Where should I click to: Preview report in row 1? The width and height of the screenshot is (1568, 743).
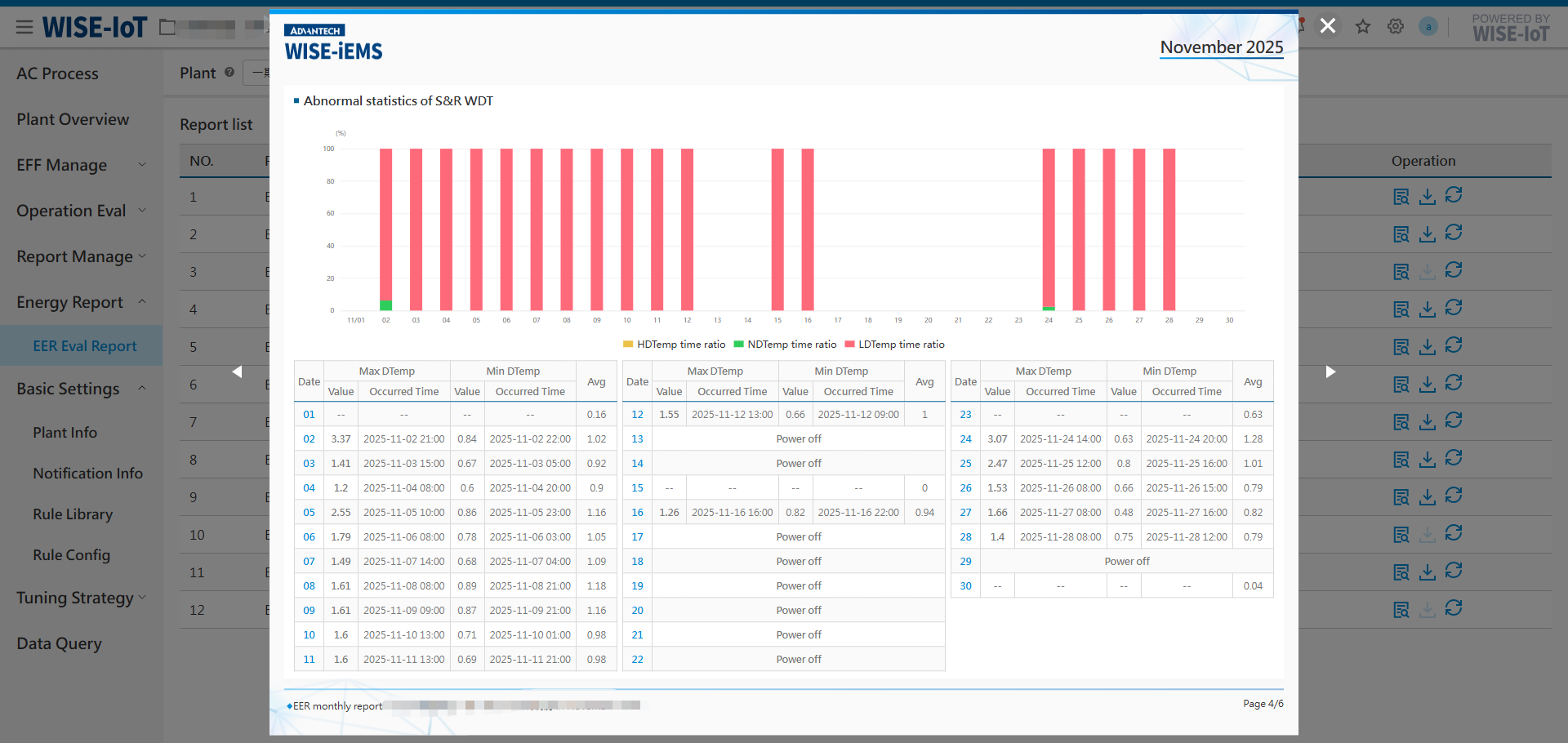pos(1401,197)
